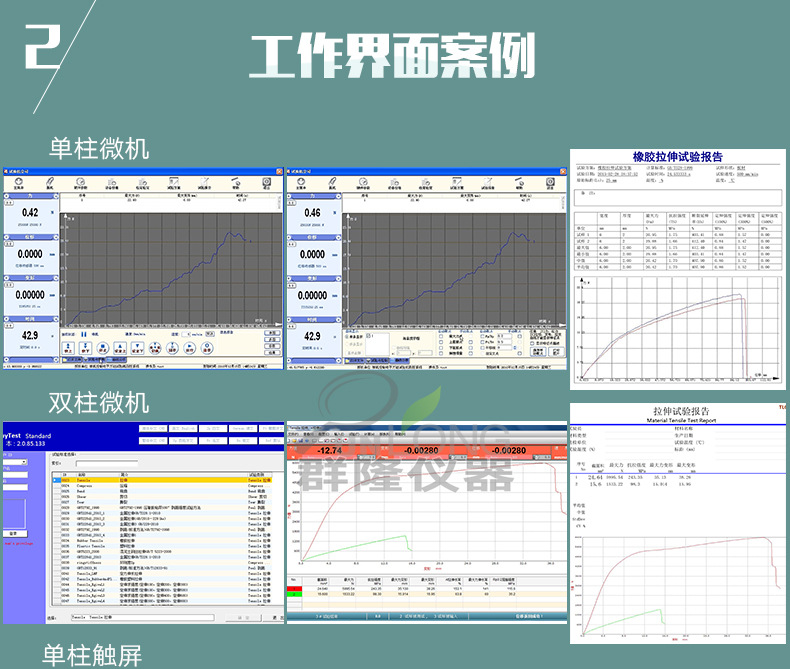The width and height of the screenshot is (790, 669).
Task: Click the clock-dial toolbar icon in the 0.46 window
Action: [x=363, y=182]
